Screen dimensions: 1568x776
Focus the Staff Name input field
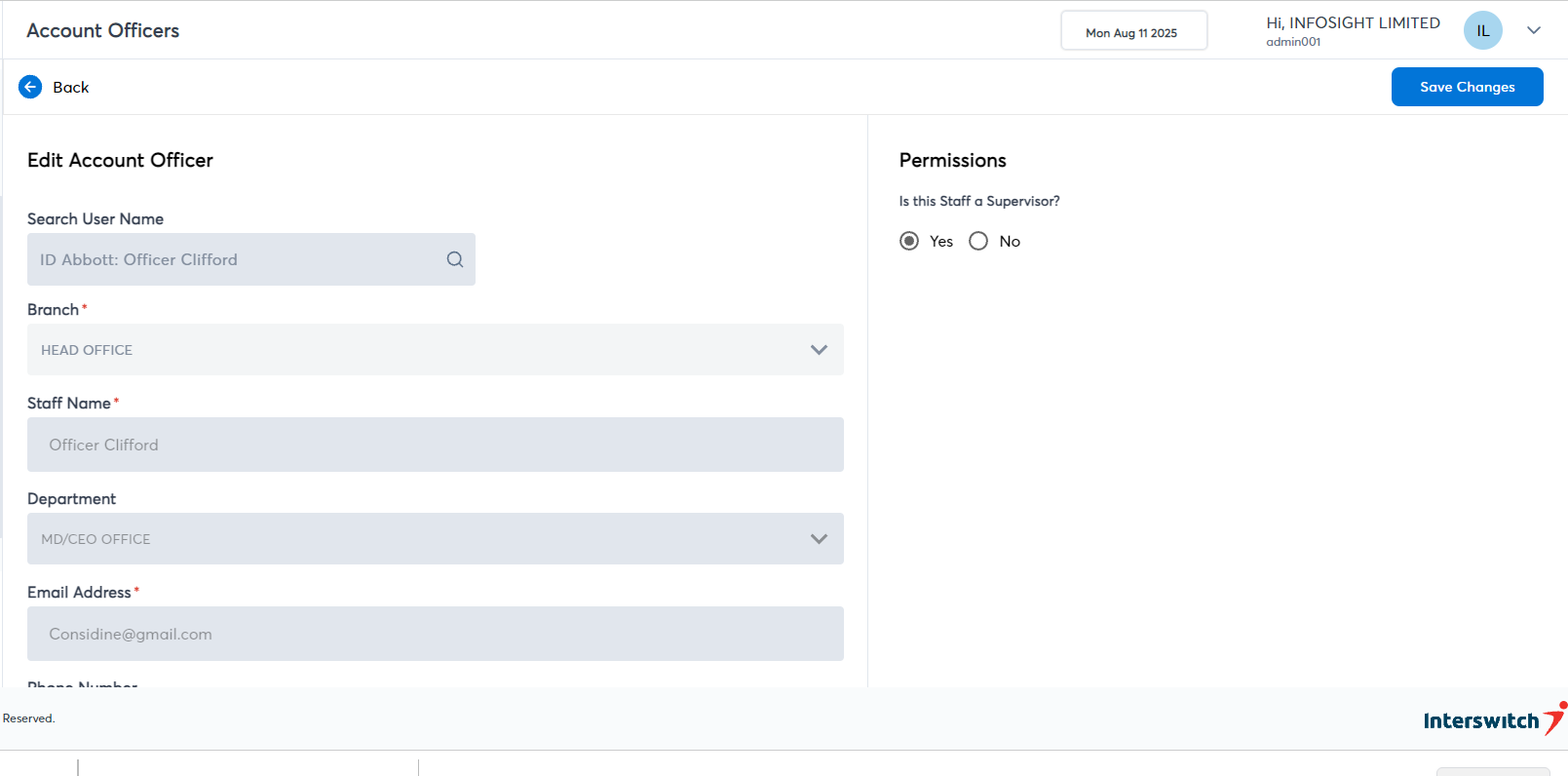pyautogui.click(x=435, y=445)
